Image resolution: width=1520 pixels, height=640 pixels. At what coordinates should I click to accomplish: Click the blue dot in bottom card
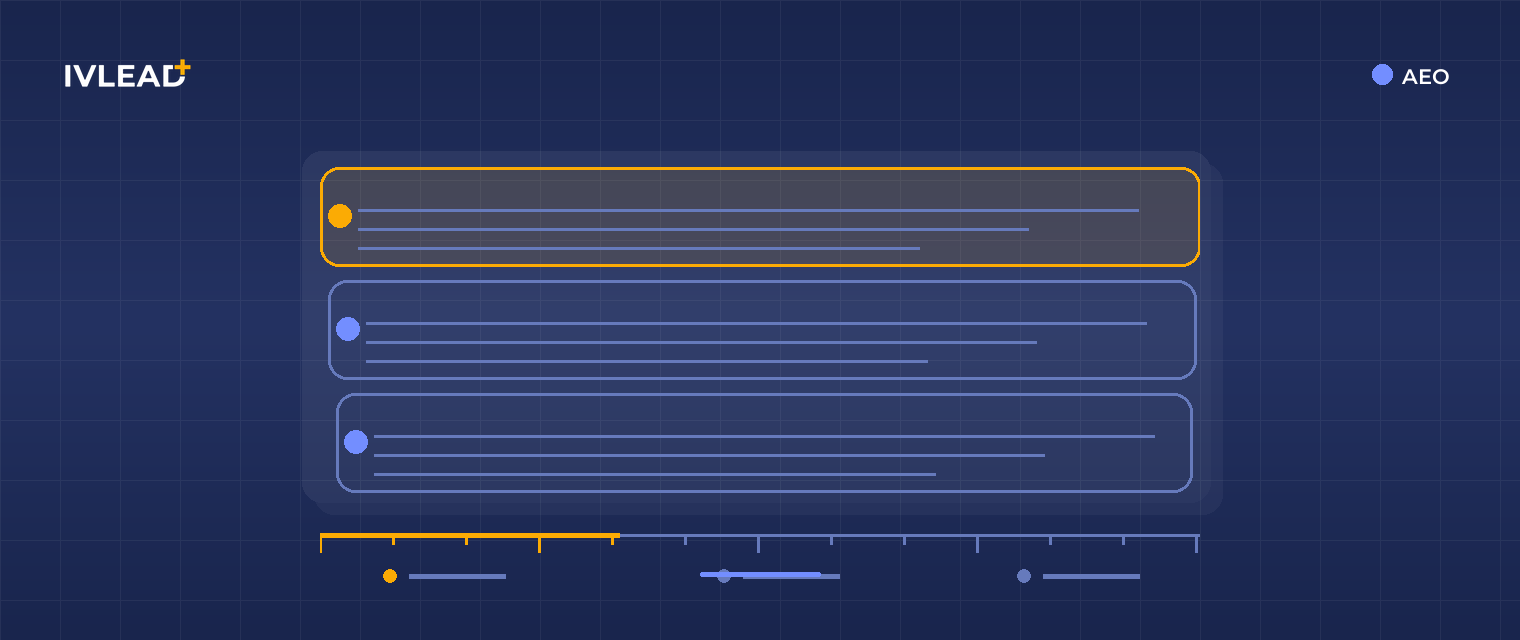tap(356, 442)
